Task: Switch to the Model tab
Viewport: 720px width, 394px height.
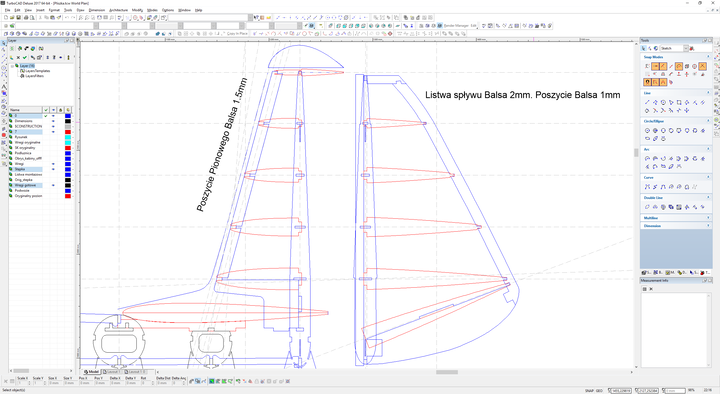Action: click(91, 371)
